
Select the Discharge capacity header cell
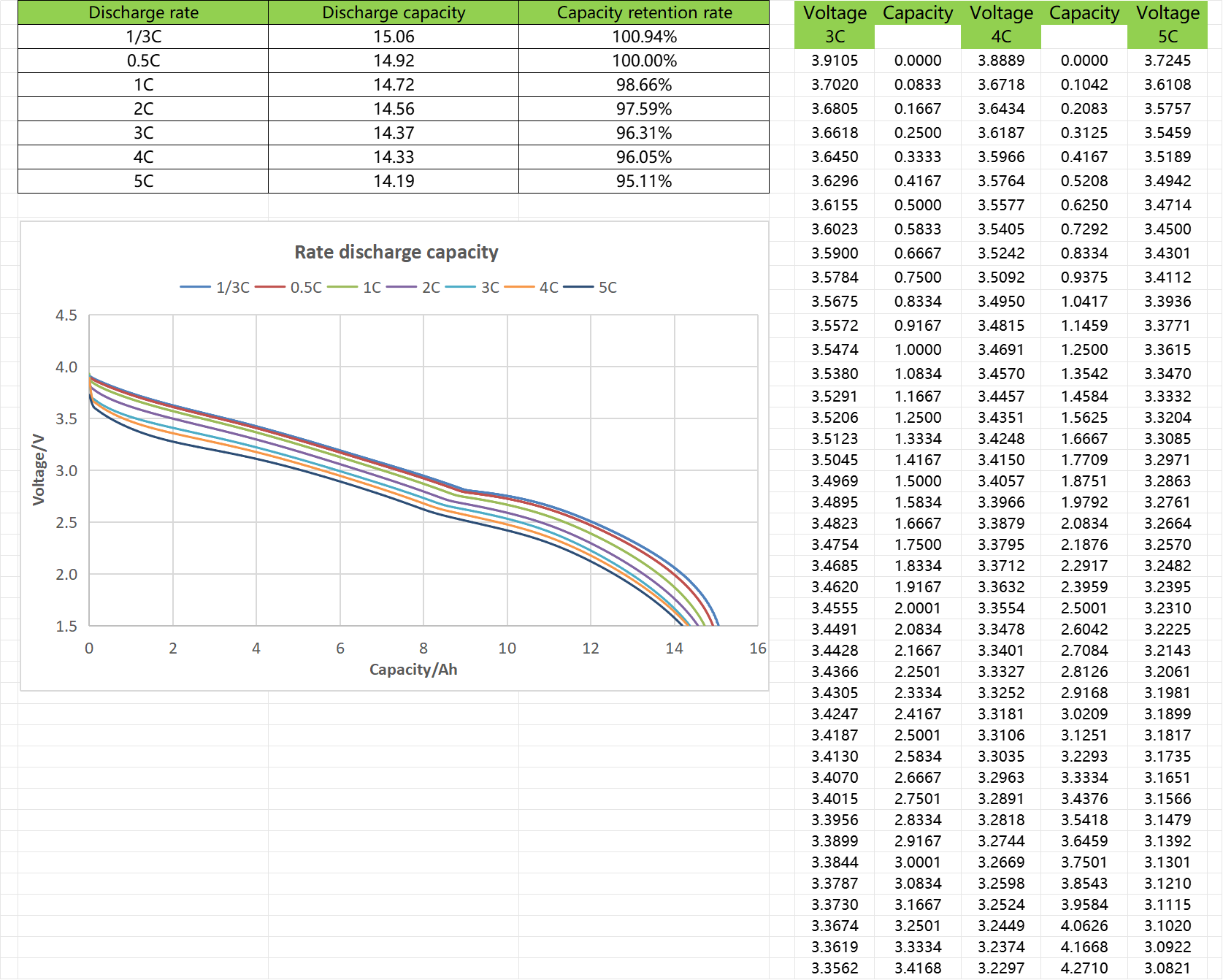[394, 12]
